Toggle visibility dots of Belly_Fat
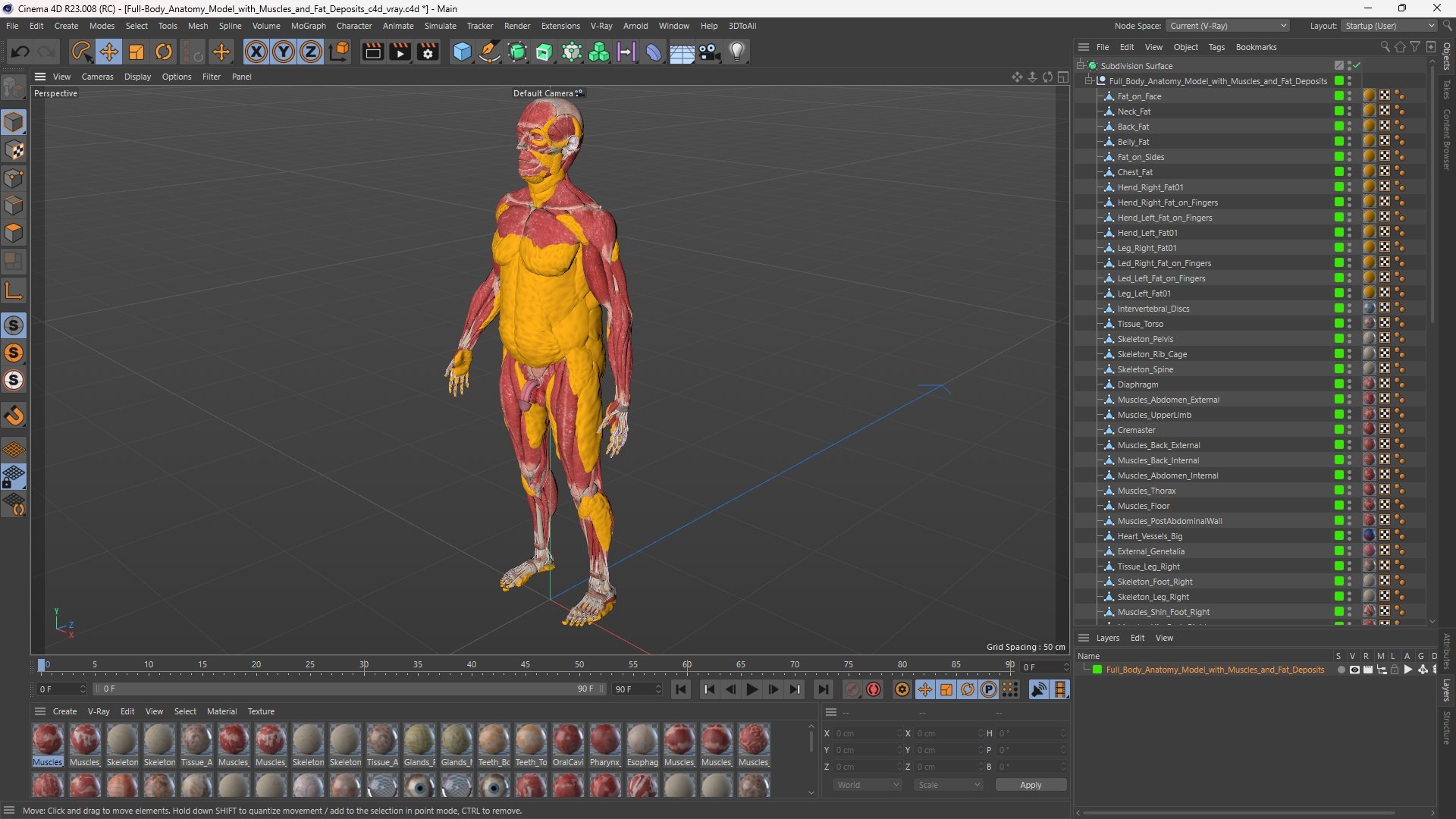1456x819 pixels. tap(1349, 142)
